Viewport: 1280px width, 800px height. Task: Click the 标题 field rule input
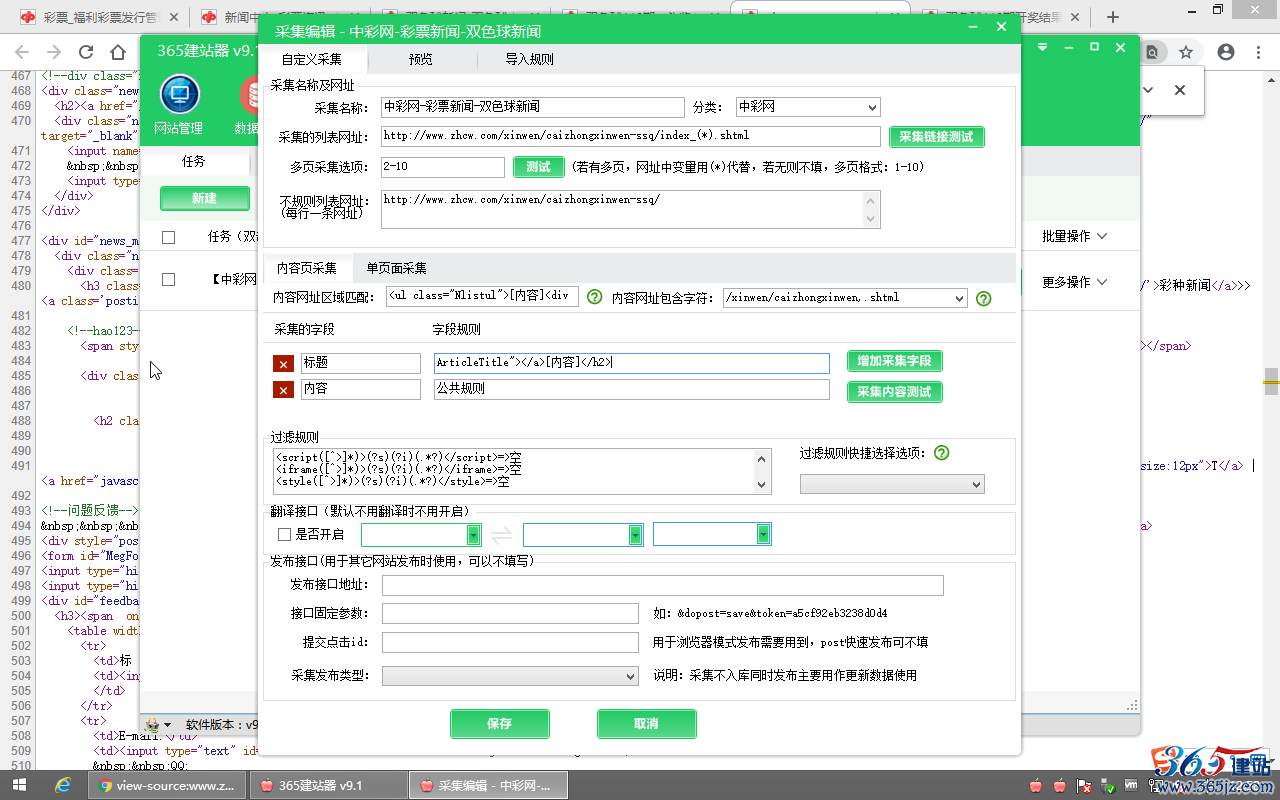[632, 363]
